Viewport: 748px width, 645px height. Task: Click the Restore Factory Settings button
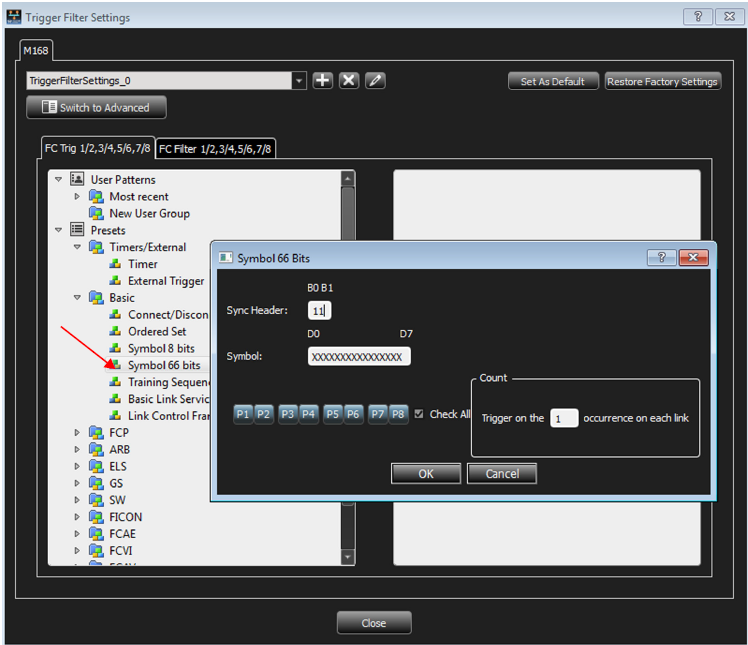(662, 82)
